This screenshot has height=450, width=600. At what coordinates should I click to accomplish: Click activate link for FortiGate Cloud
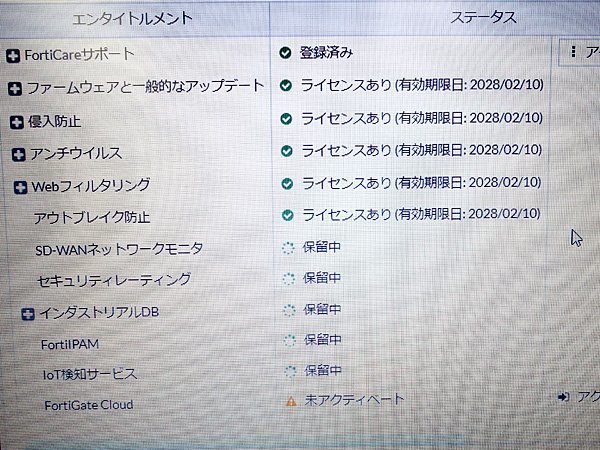click(579, 397)
